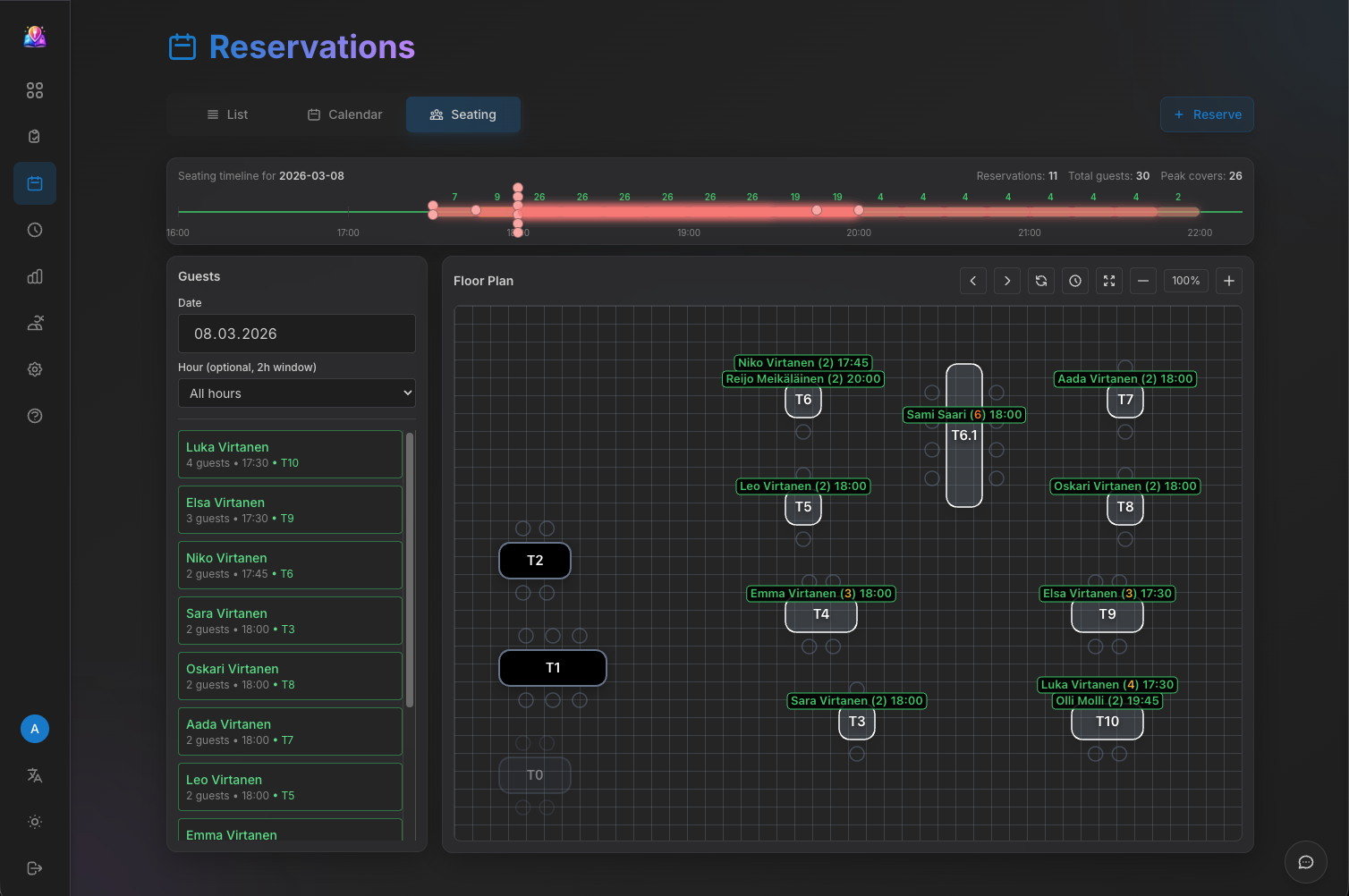
Task: Switch language using the translate icon
Action: tap(34, 775)
